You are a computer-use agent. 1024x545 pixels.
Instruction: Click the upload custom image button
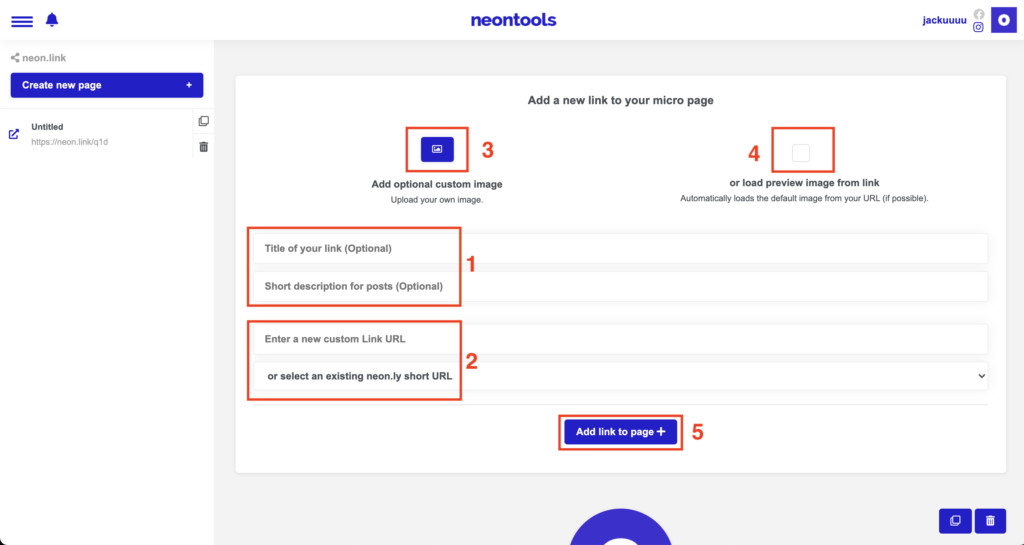click(x=437, y=149)
